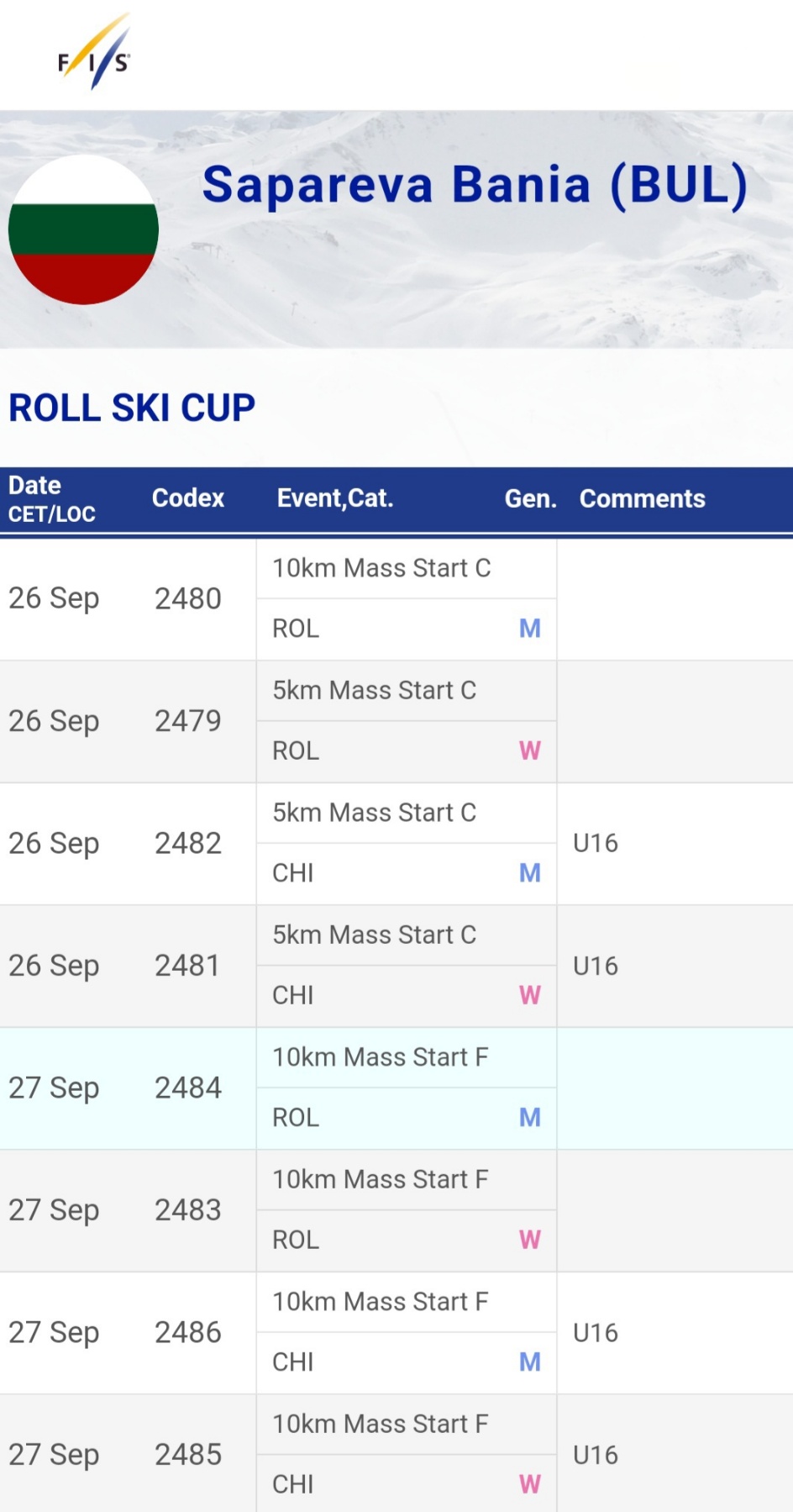
Task: Click the Comments column header
Action: [x=643, y=499]
